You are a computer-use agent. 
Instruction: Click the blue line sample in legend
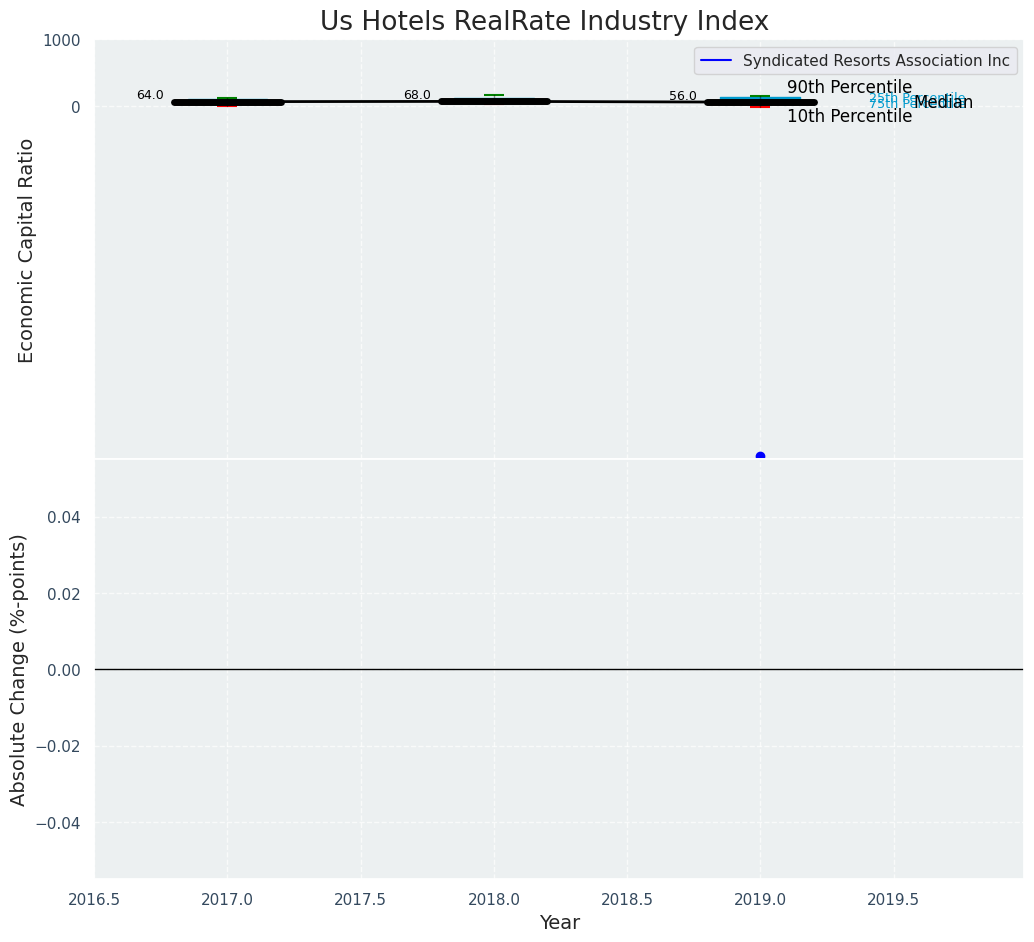point(716,61)
